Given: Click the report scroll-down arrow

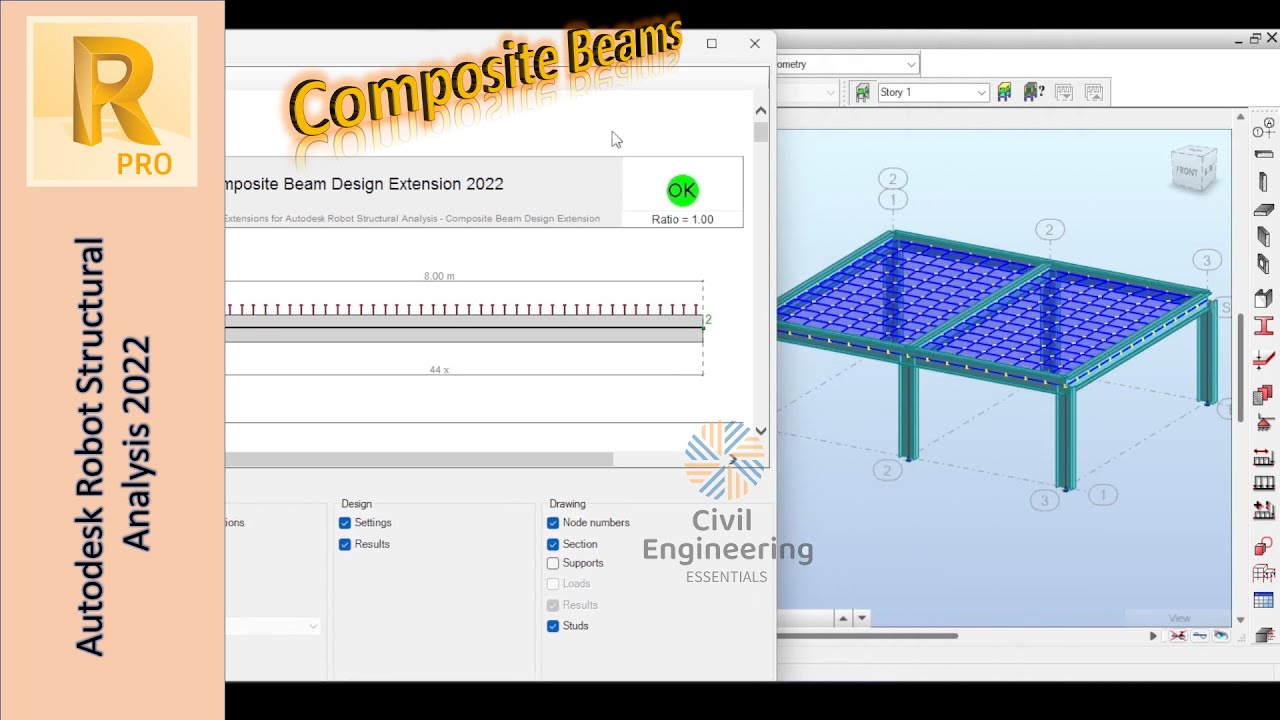Looking at the screenshot, I should coord(761,431).
